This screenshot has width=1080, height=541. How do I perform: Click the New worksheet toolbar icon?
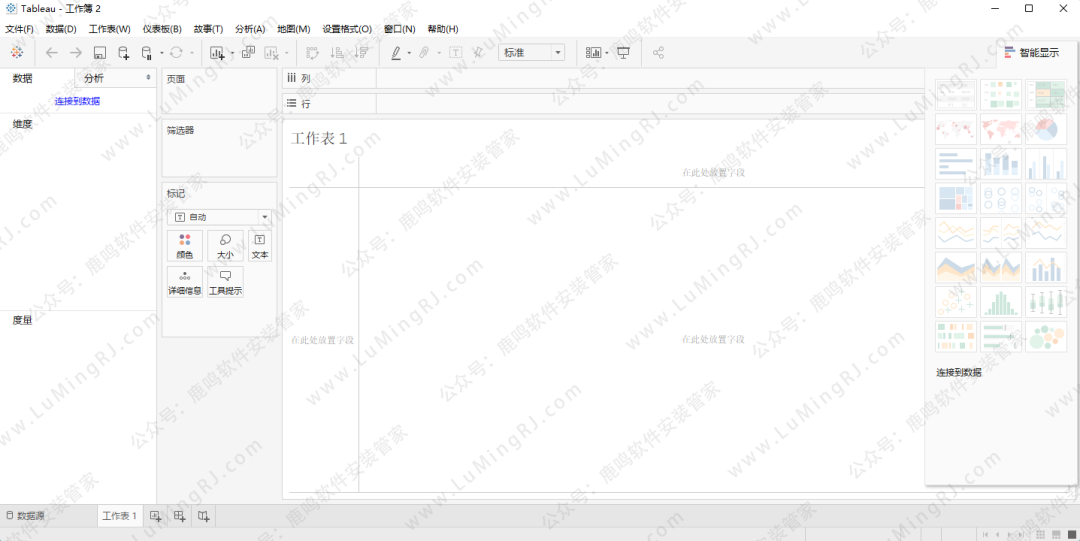[x=217, y=52]
